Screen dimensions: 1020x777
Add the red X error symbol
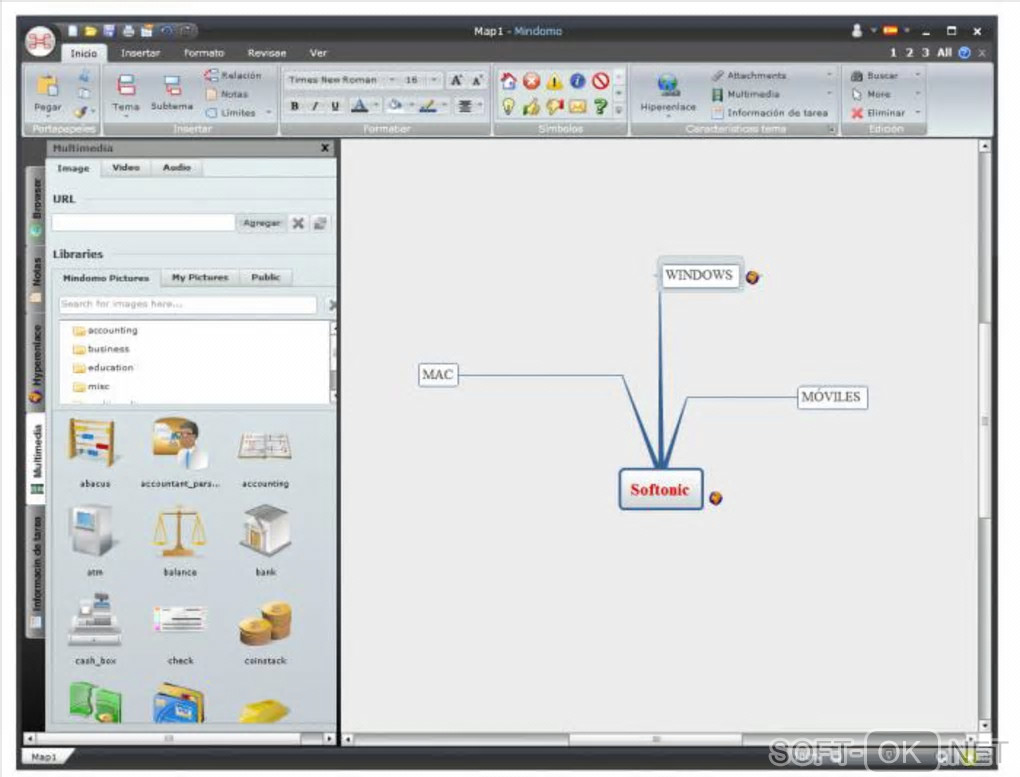click(531, 81)
